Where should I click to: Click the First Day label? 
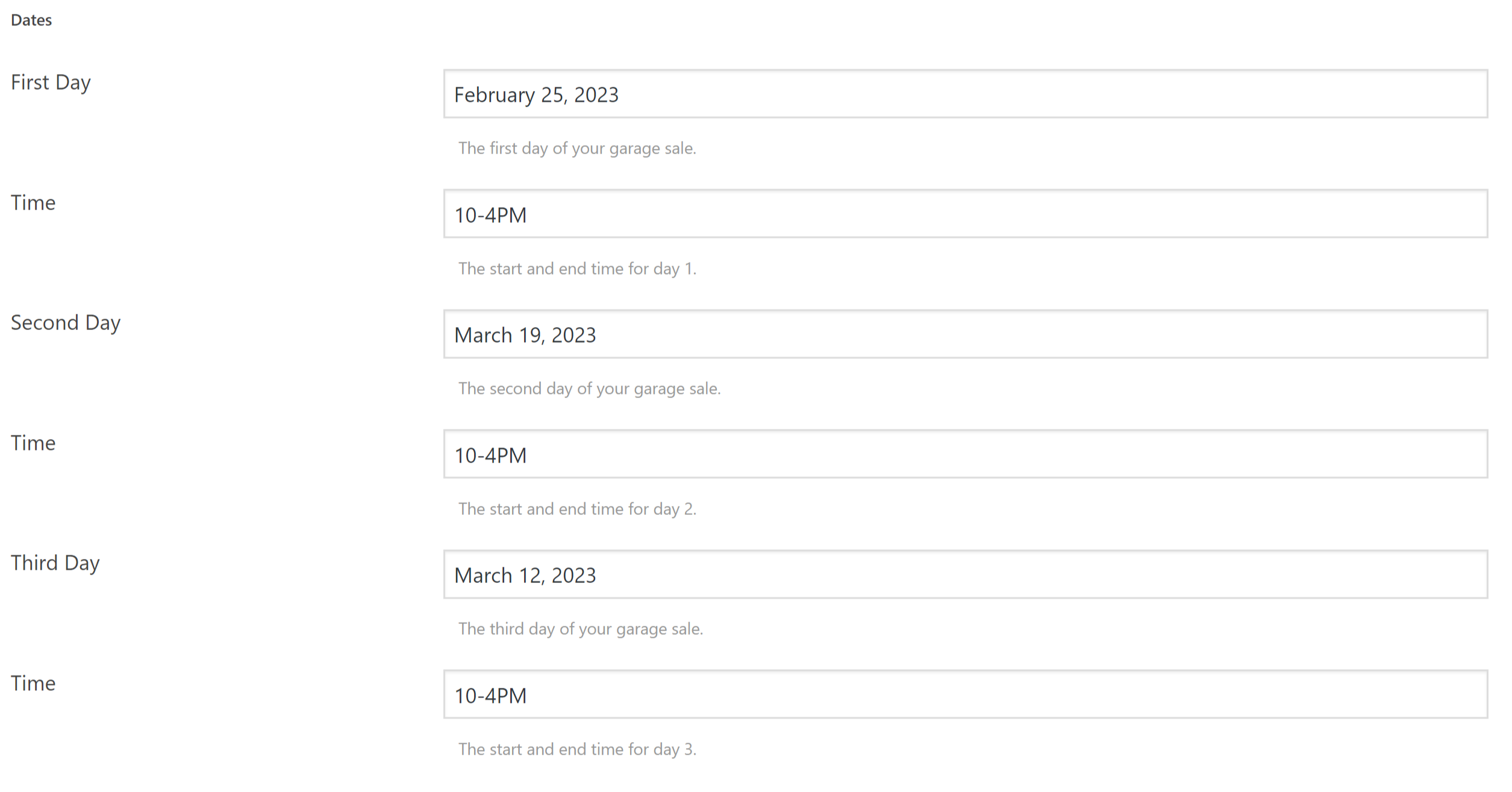coord(51,83)
